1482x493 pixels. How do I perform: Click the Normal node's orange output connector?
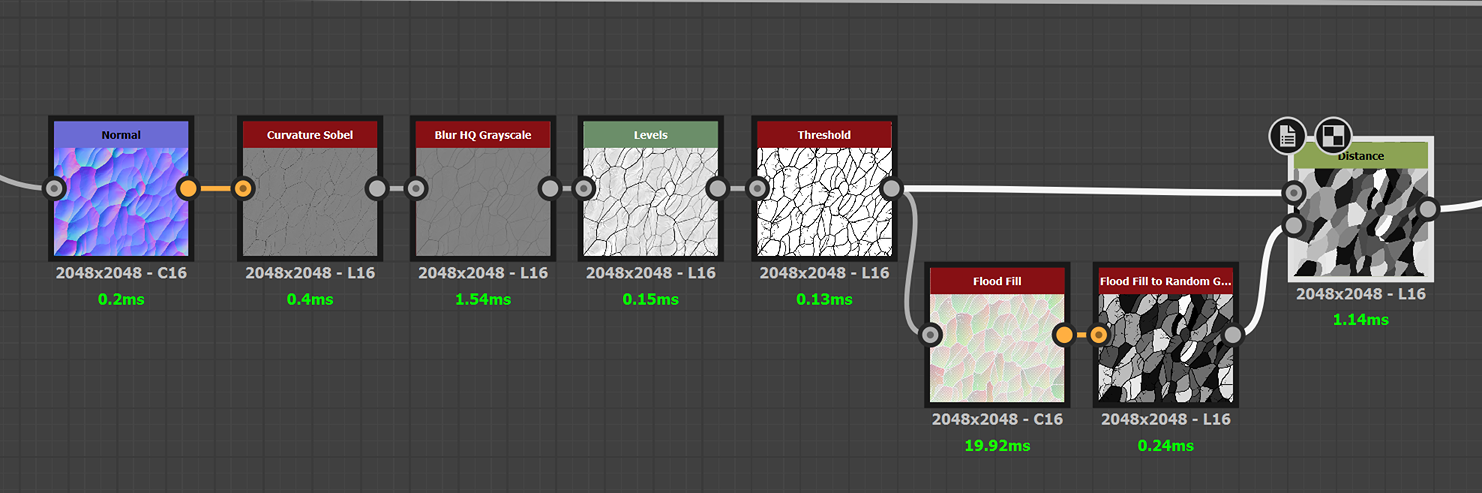tap(188, 188)
